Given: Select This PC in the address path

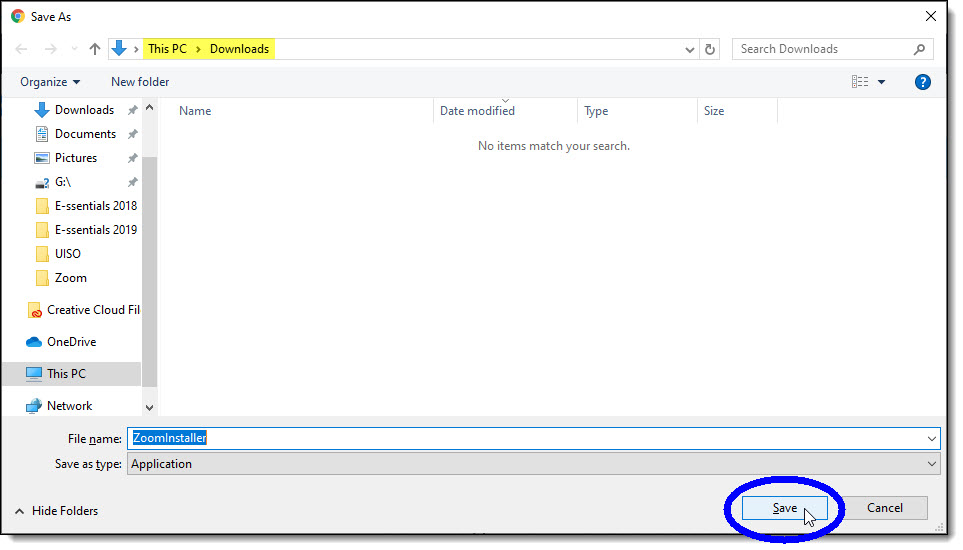Looking at the screenshot, I should coord(167,49).
